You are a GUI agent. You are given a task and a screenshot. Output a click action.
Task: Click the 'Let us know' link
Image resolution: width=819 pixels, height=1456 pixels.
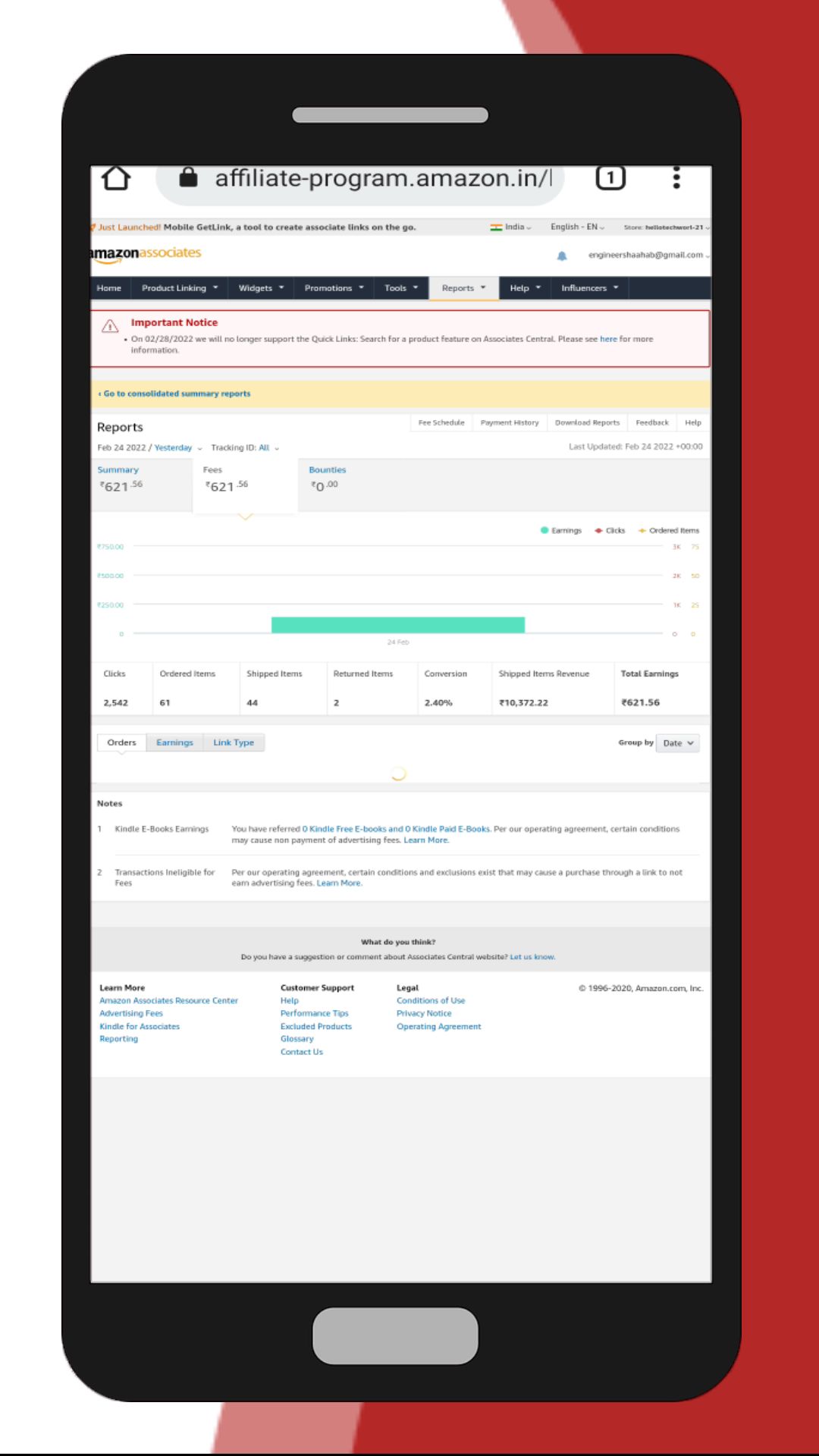532,957
